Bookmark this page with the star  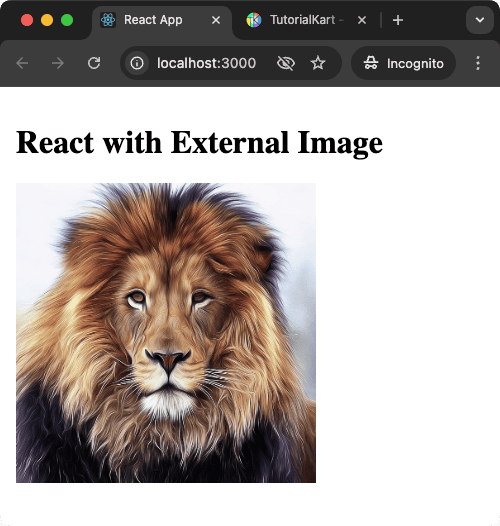318,63
